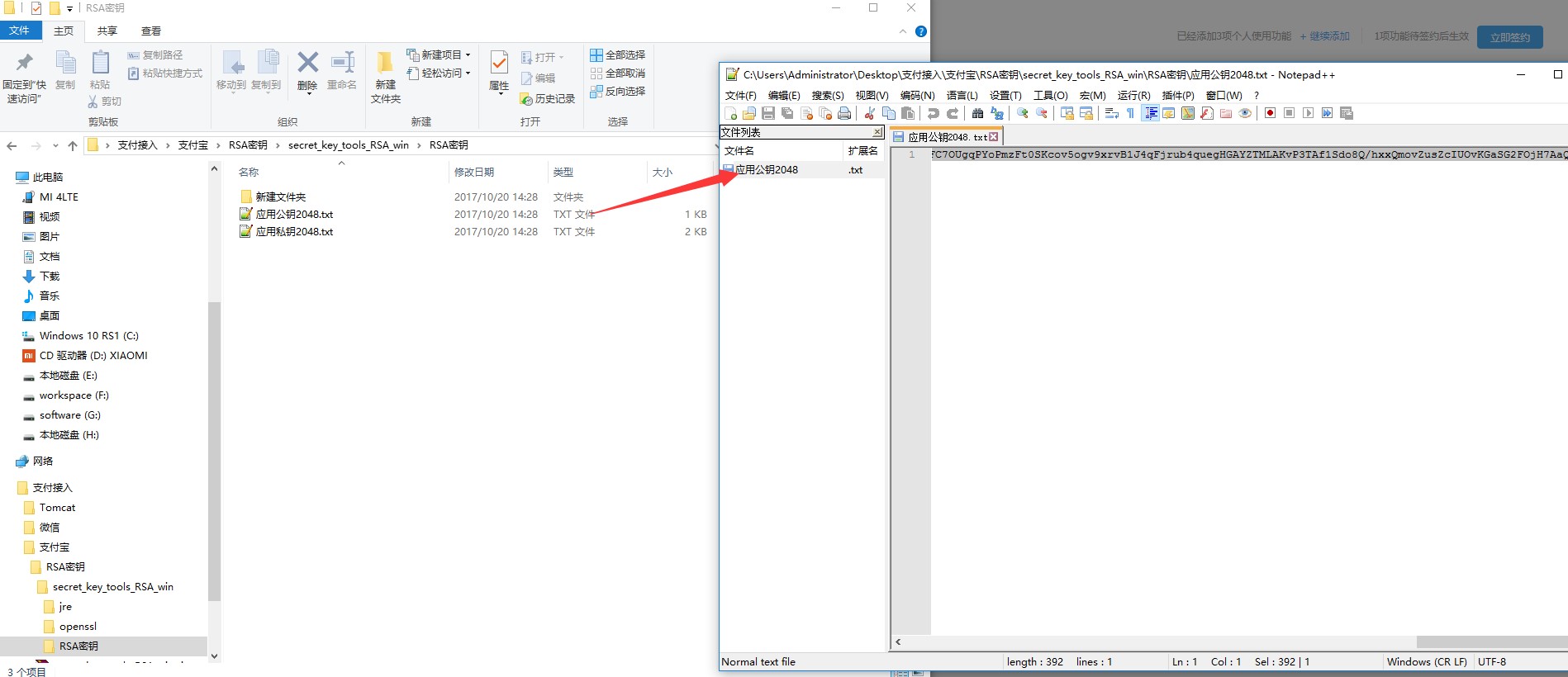Toggle Show All Characters pilcrow icon

[x=1130, y=113]
